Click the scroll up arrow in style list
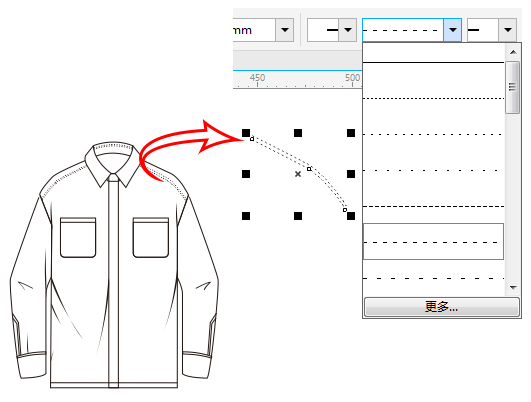 click(513, 52)
